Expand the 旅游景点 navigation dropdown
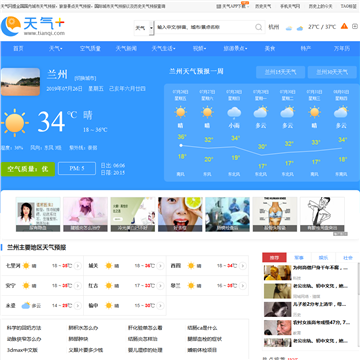Screen dimensions: 360x360 pyautogui.click(x=235, y=49)
